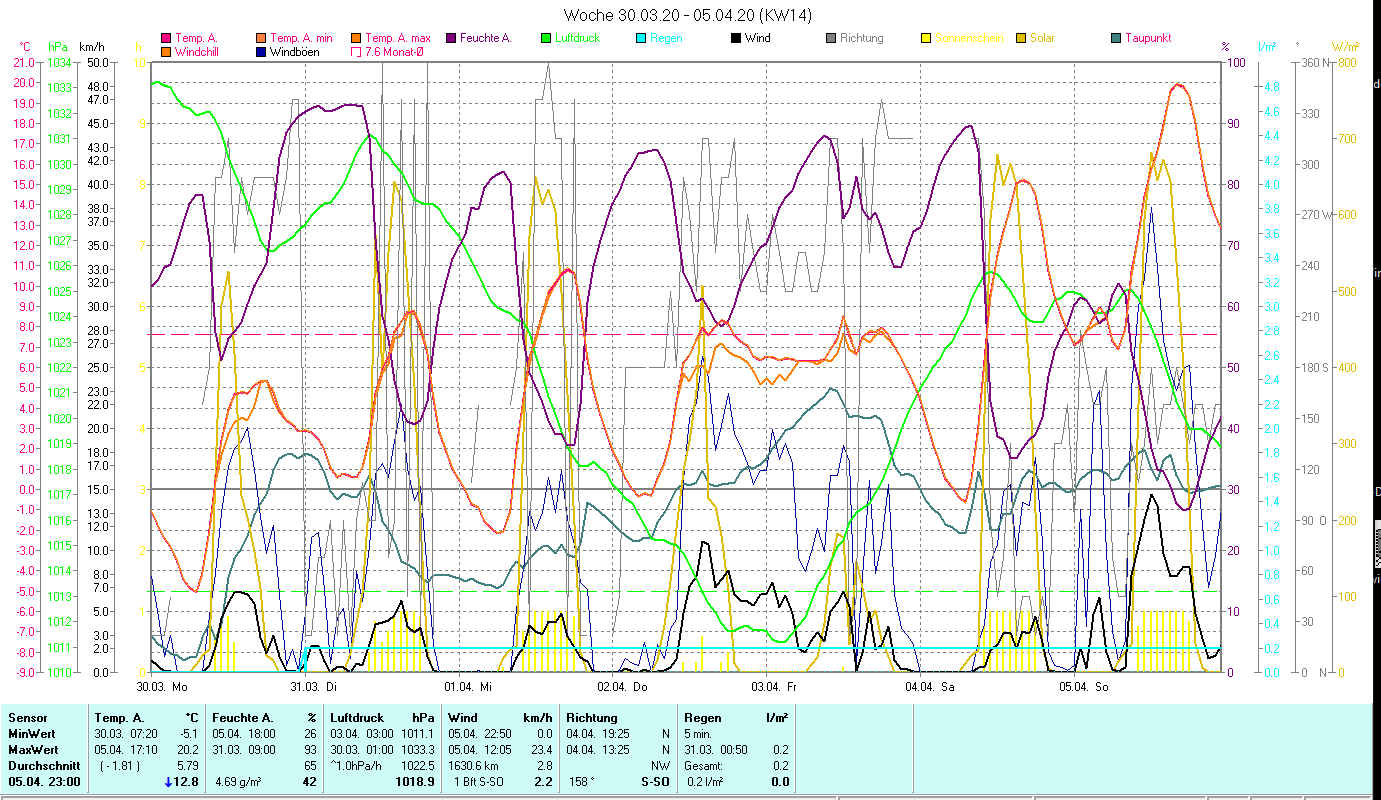Click the '31.03. Di' date label

click(x=316, y=686)
